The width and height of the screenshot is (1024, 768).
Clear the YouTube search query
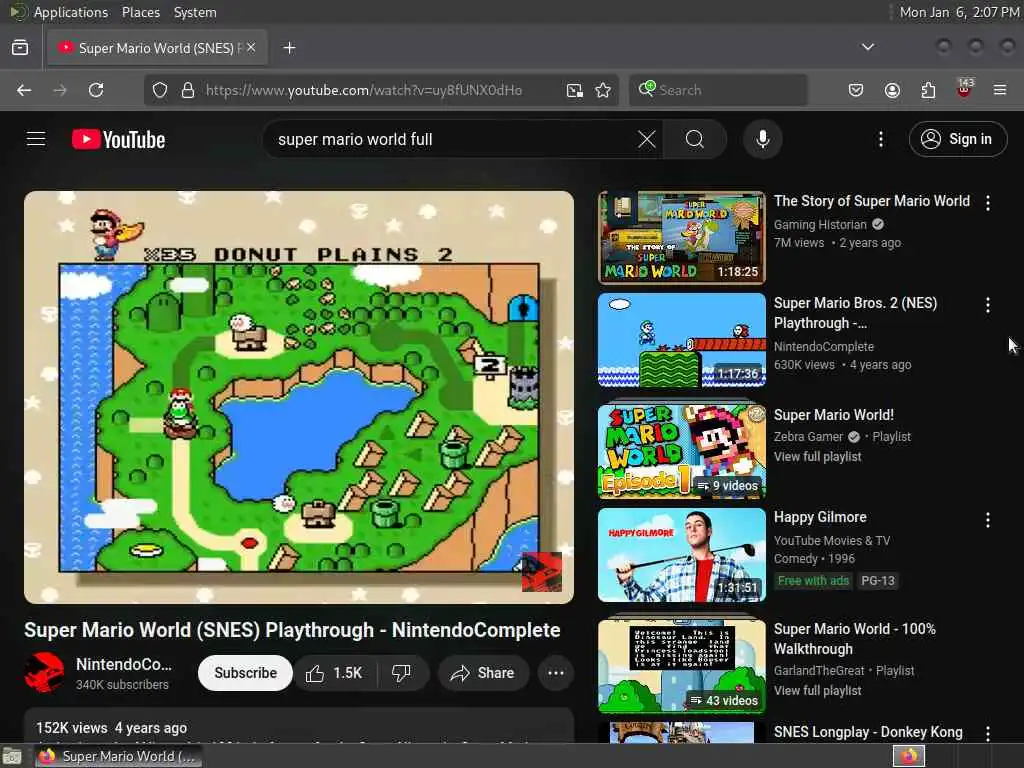click(x=647, y=139)
